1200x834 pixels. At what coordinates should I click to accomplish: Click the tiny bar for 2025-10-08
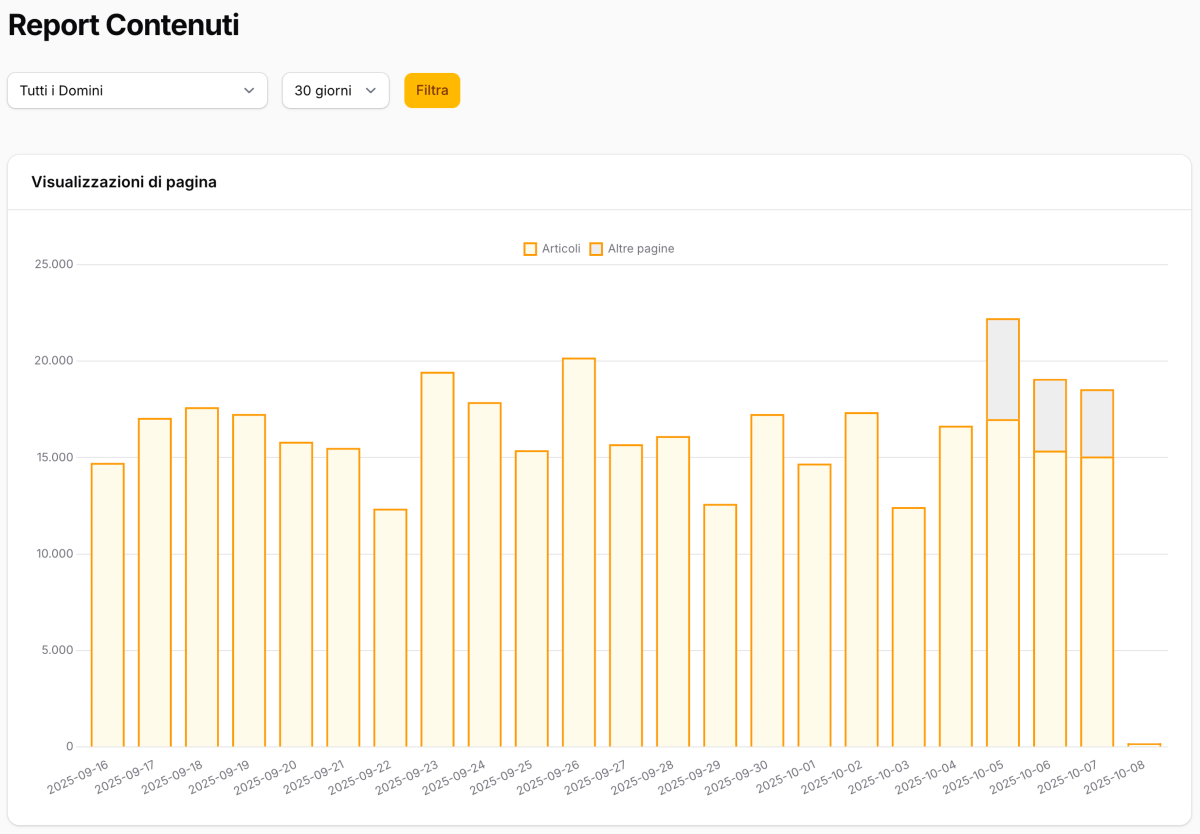[1144, 744]
